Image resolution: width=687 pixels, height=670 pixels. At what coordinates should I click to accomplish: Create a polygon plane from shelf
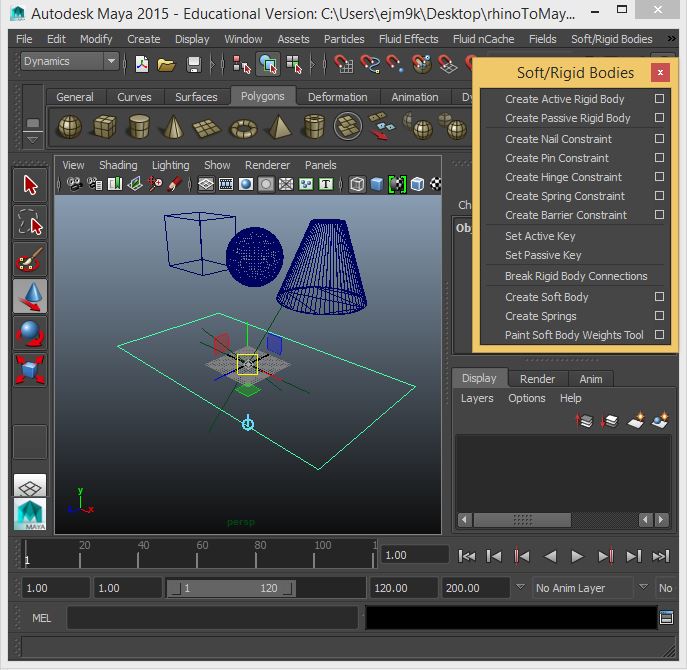[x=206, y=128]
